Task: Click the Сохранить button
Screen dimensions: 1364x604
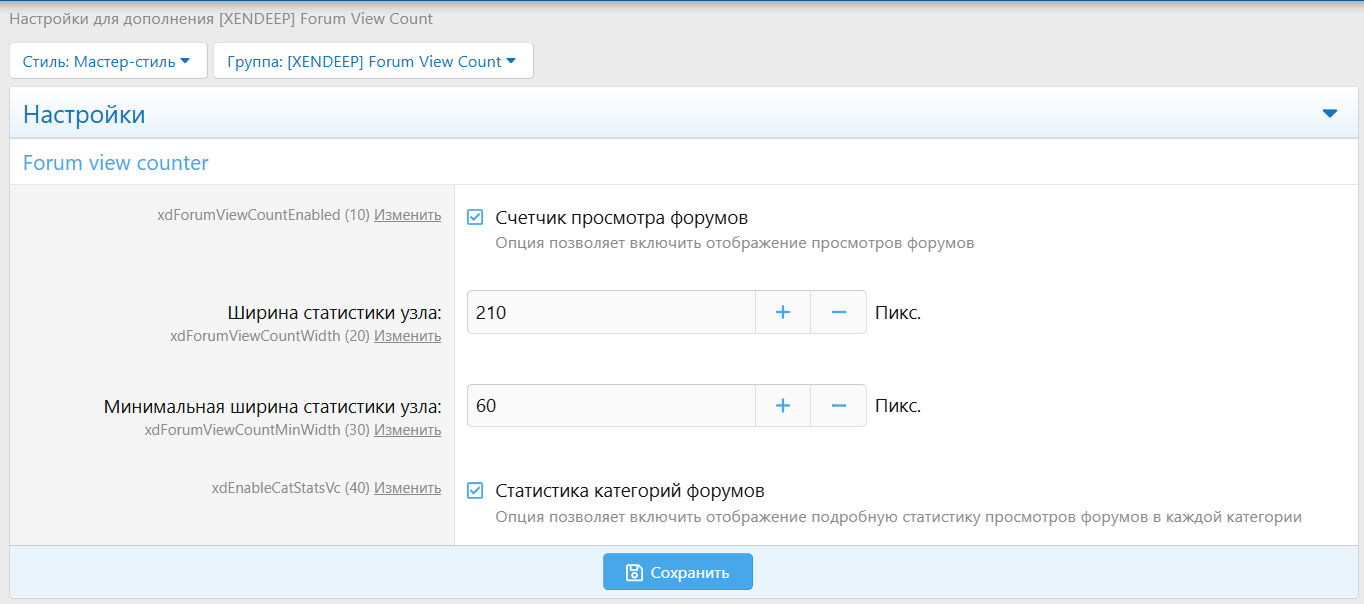Action: pyautogui.click(x=677, y=572)
